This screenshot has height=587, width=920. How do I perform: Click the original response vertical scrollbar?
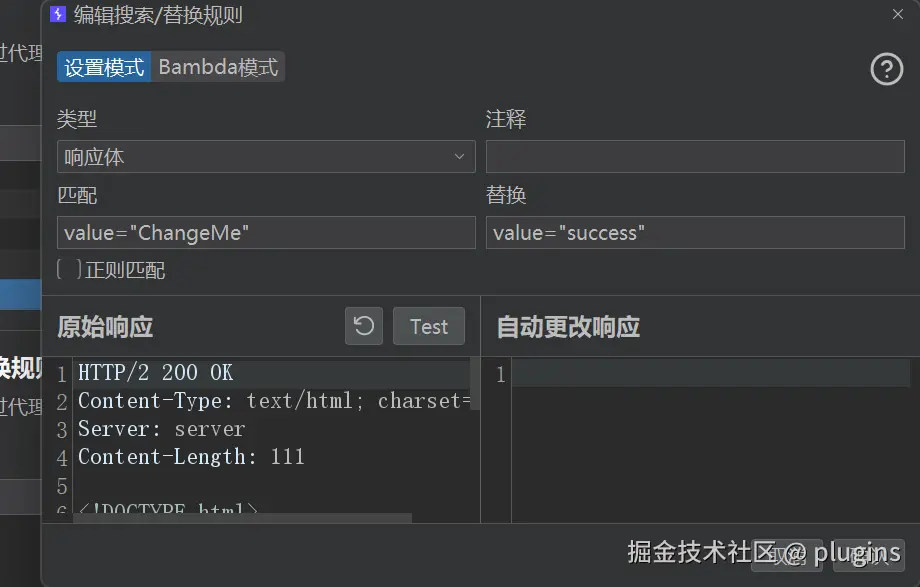click(x=474, y=385)
